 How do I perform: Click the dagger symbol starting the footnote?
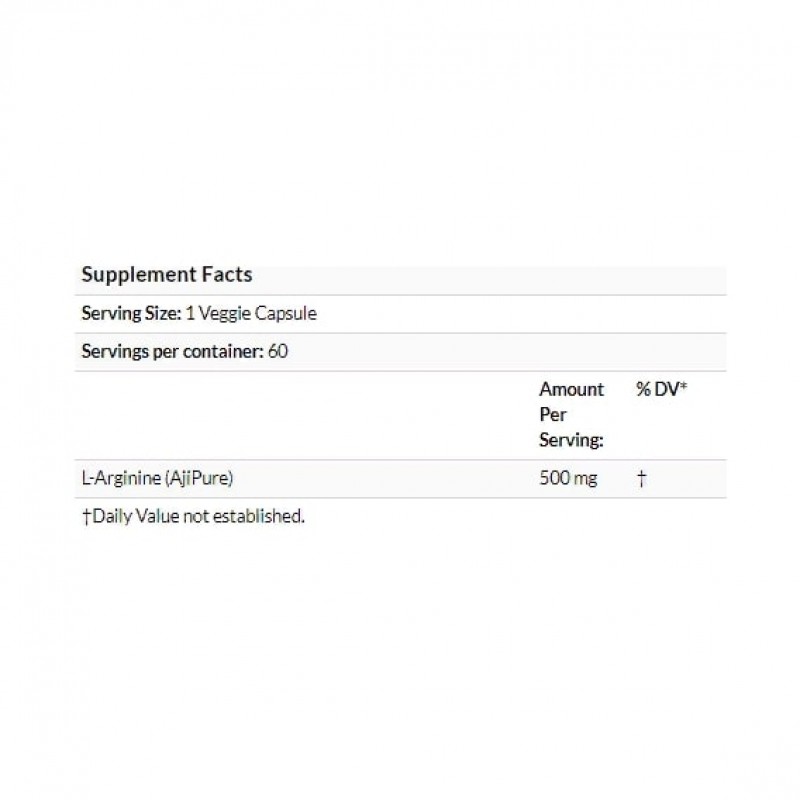(85, 517)
